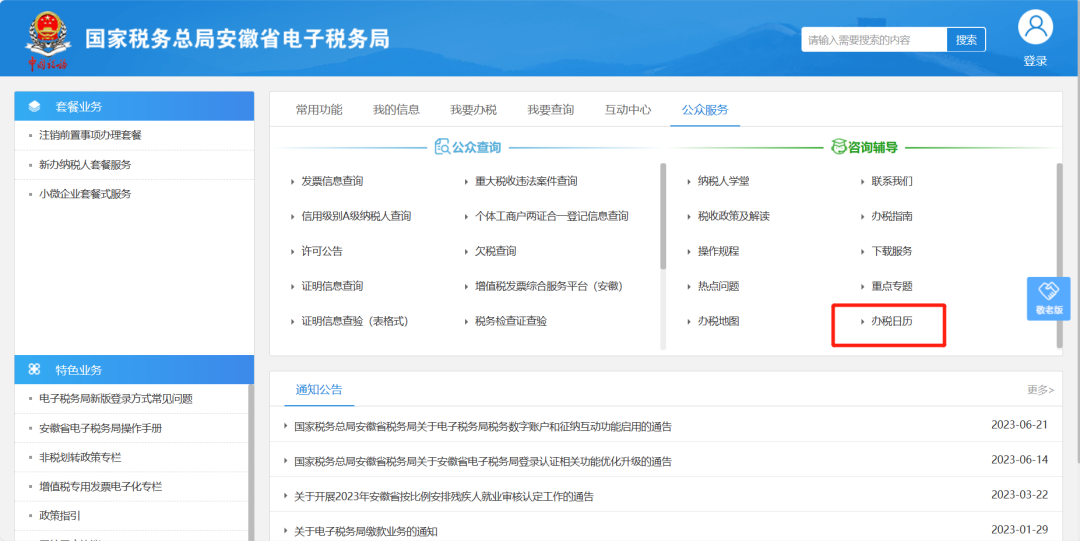Viewport: 1080px width, 541px height.
Task: Open 增值税发票综合服务平台（安徽）
Action: point(549,286)
